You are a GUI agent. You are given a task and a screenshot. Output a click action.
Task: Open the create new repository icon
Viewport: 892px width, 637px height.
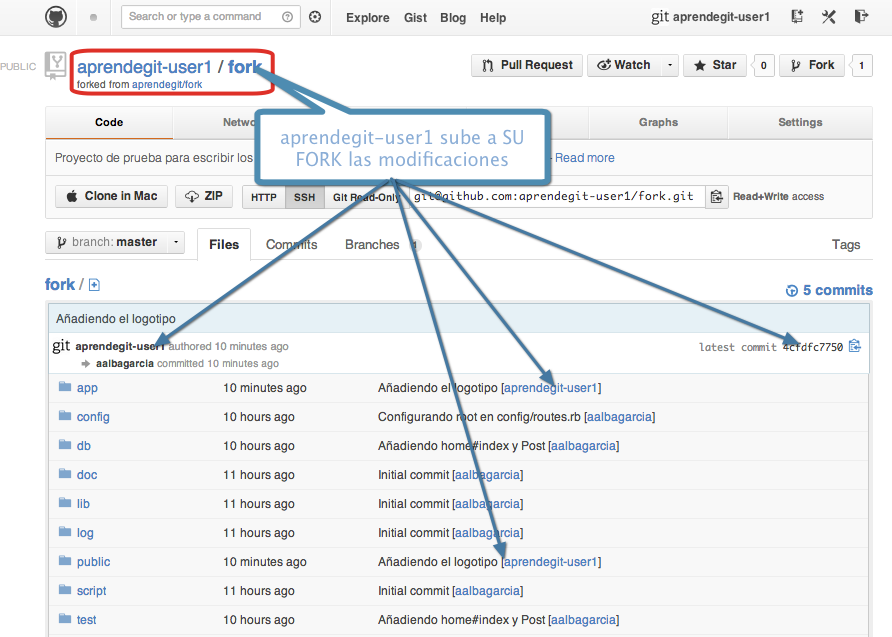pos(797,17)
